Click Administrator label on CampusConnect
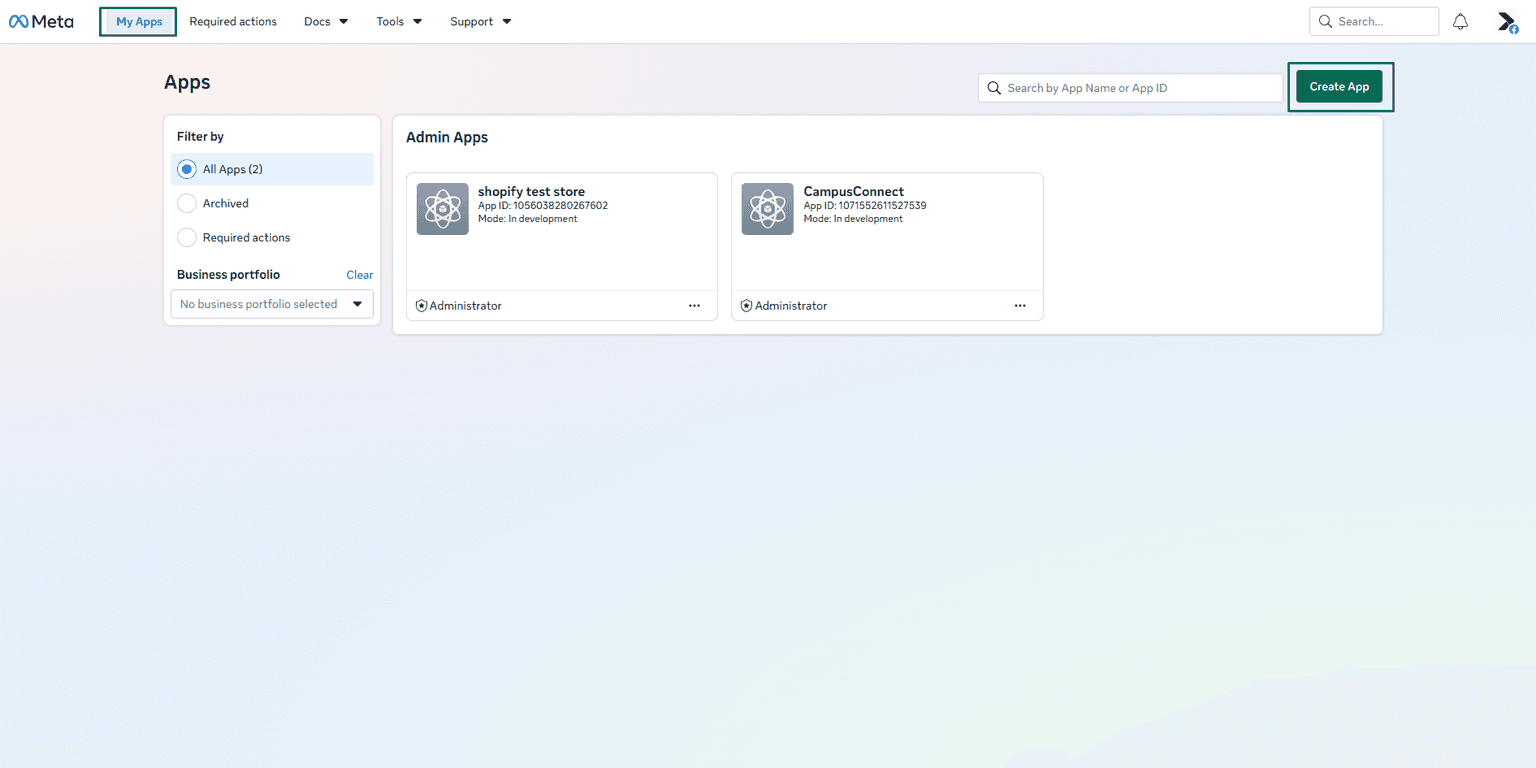1536x768 pixels. point(791,306)
